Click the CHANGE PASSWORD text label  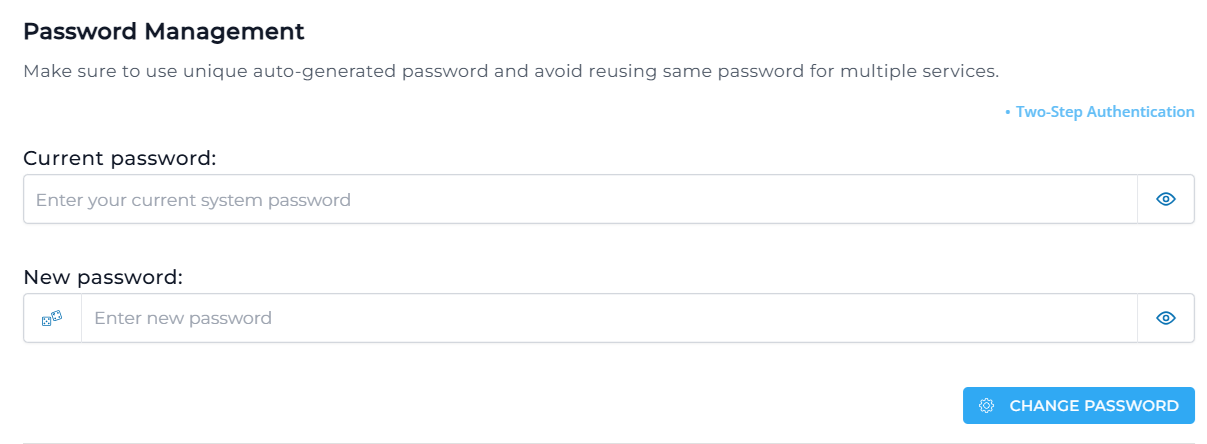click(x=1094, y=406)
